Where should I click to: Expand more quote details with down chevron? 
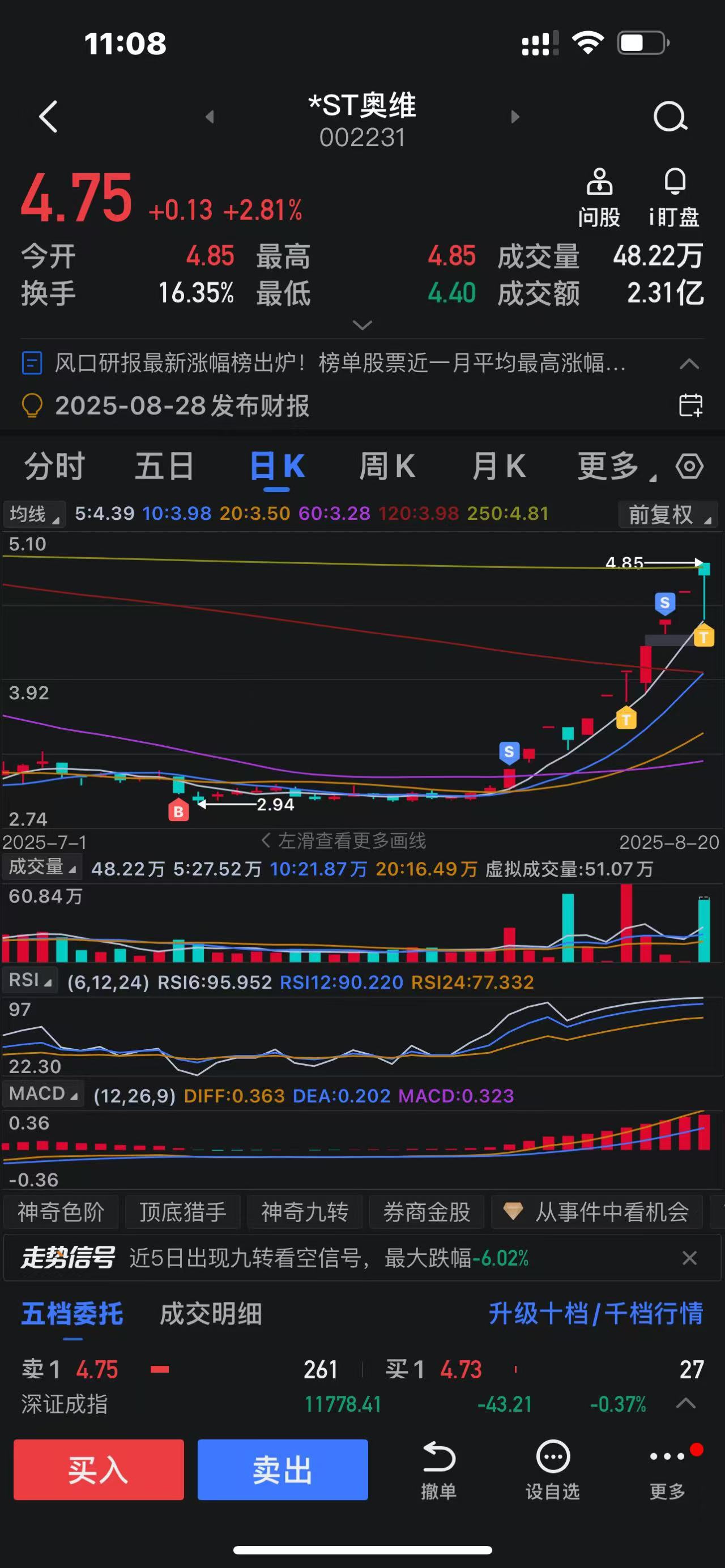pyautogui.click(x=362, y=325)
